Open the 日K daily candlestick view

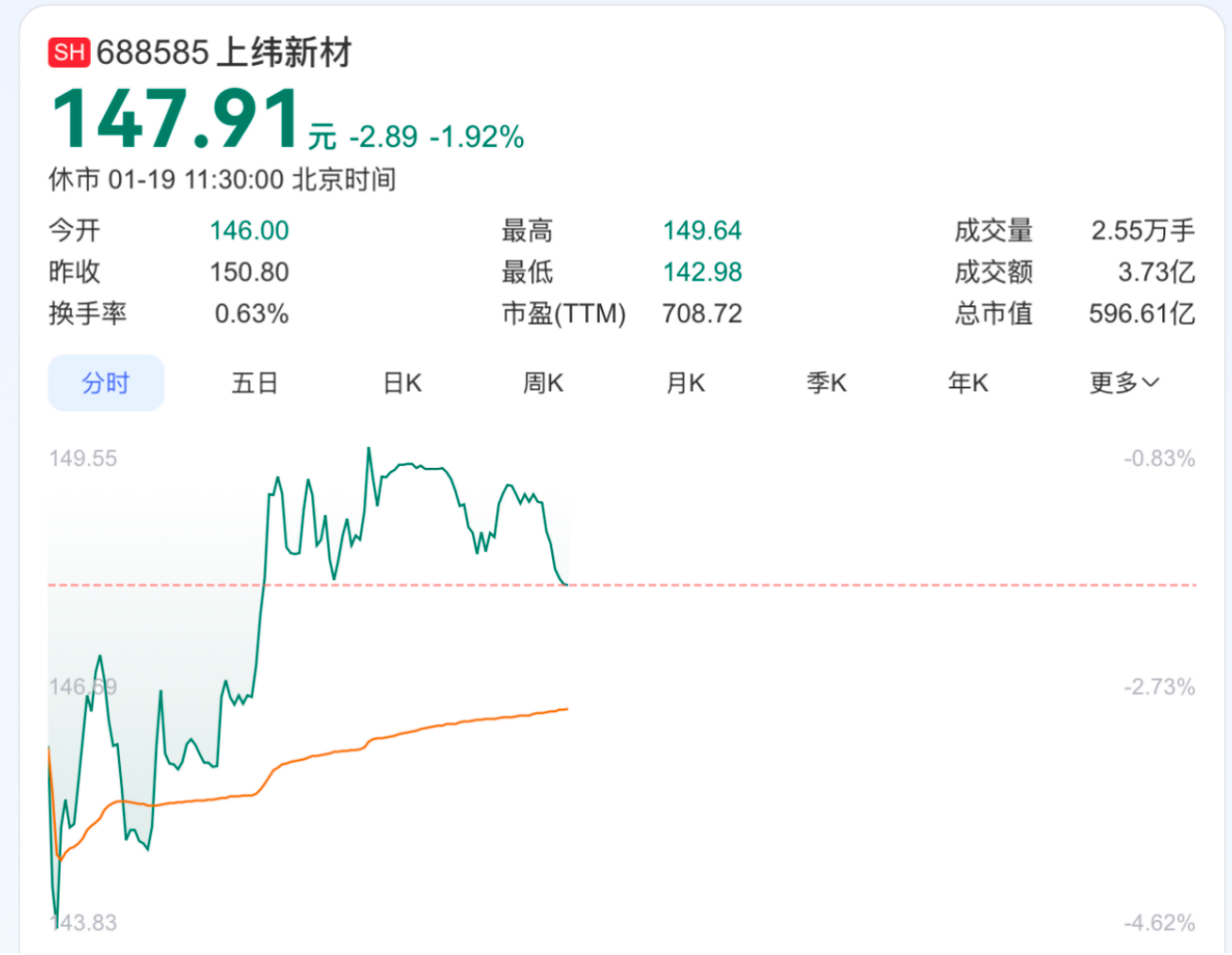pyautogui.click(x=401, y=383)
